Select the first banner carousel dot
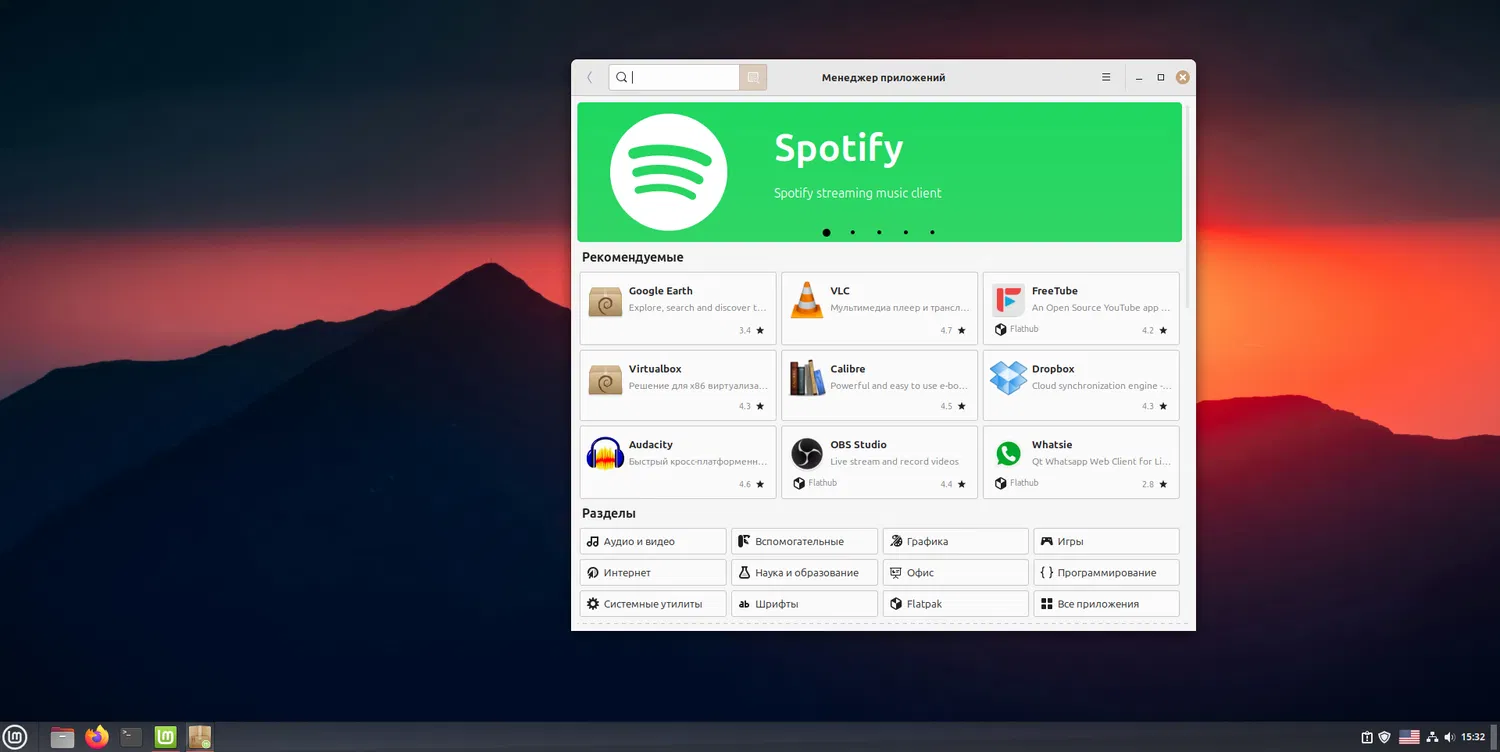1500x752 pixels. tap(826, 232)
